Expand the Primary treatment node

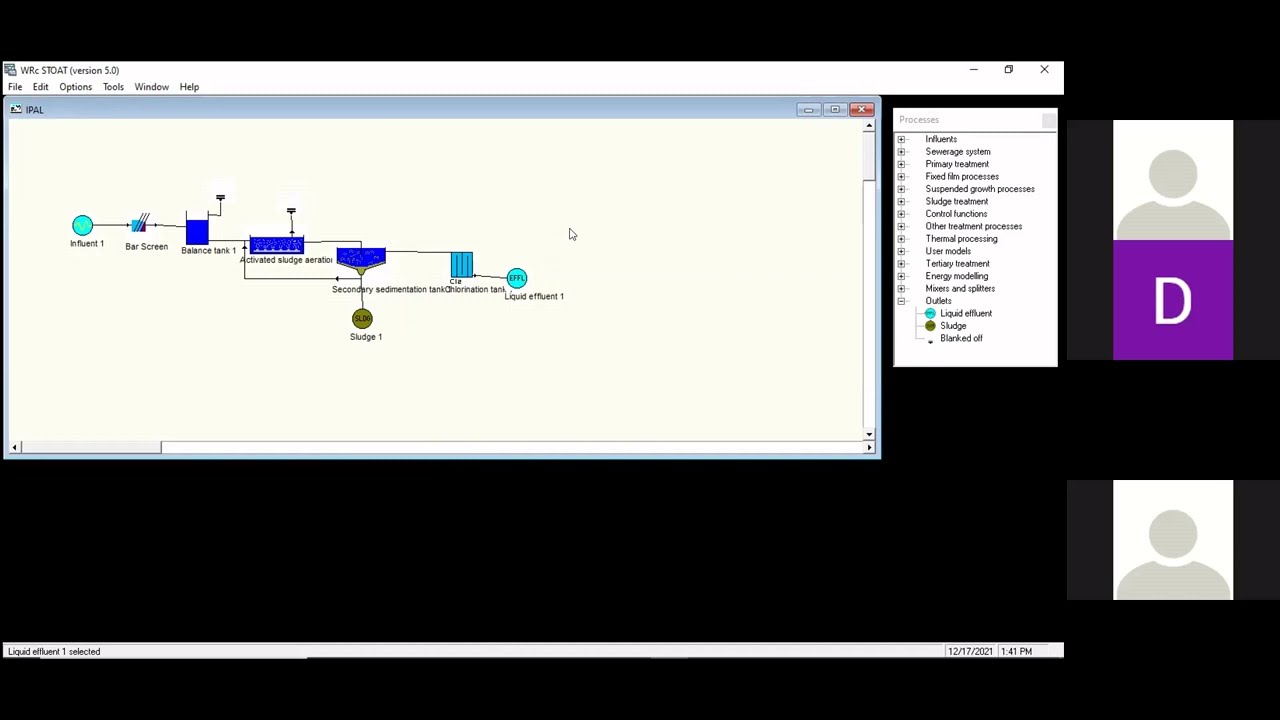[901, 164]
